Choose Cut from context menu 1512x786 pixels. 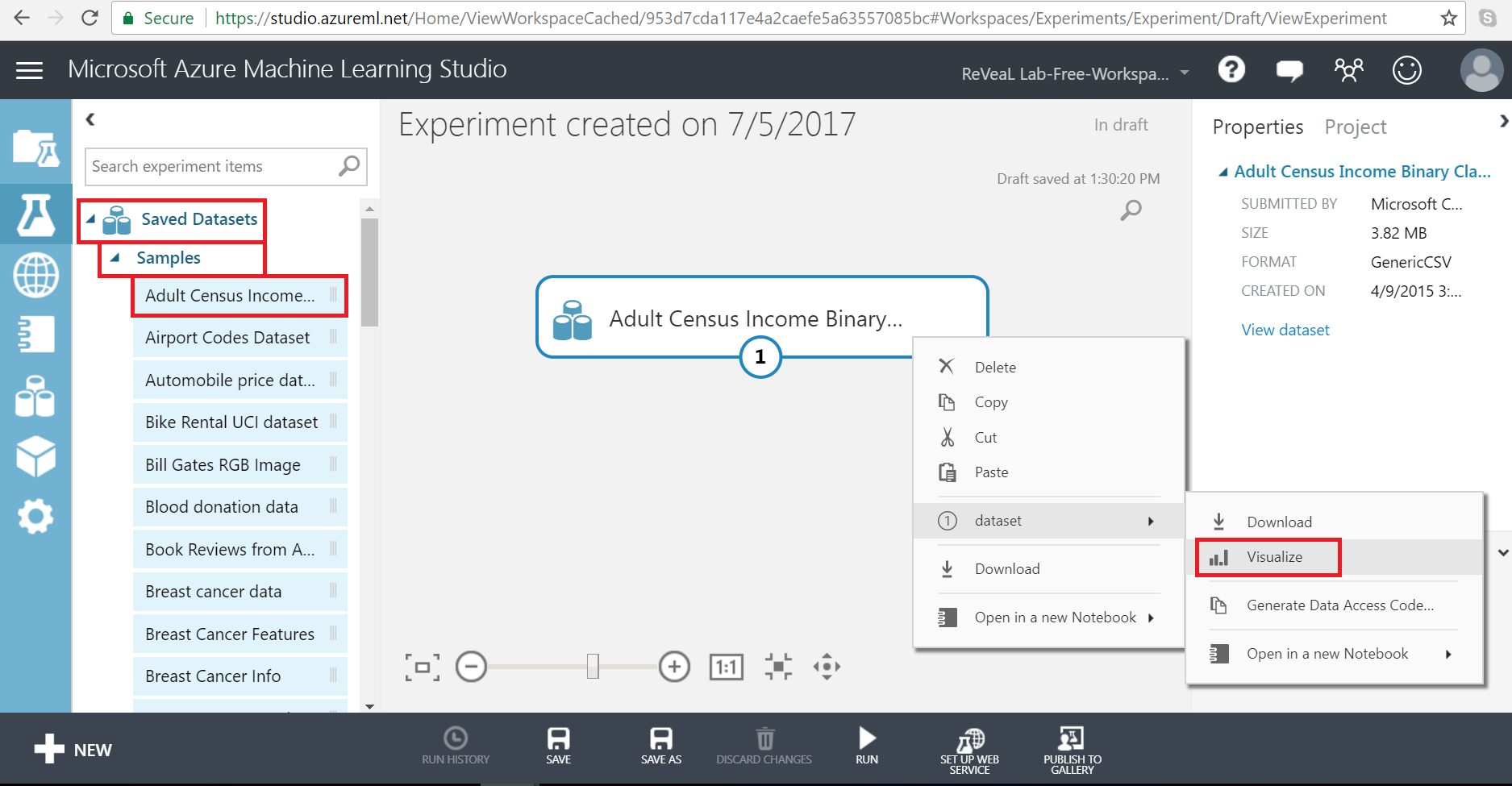click(1048, 437)
